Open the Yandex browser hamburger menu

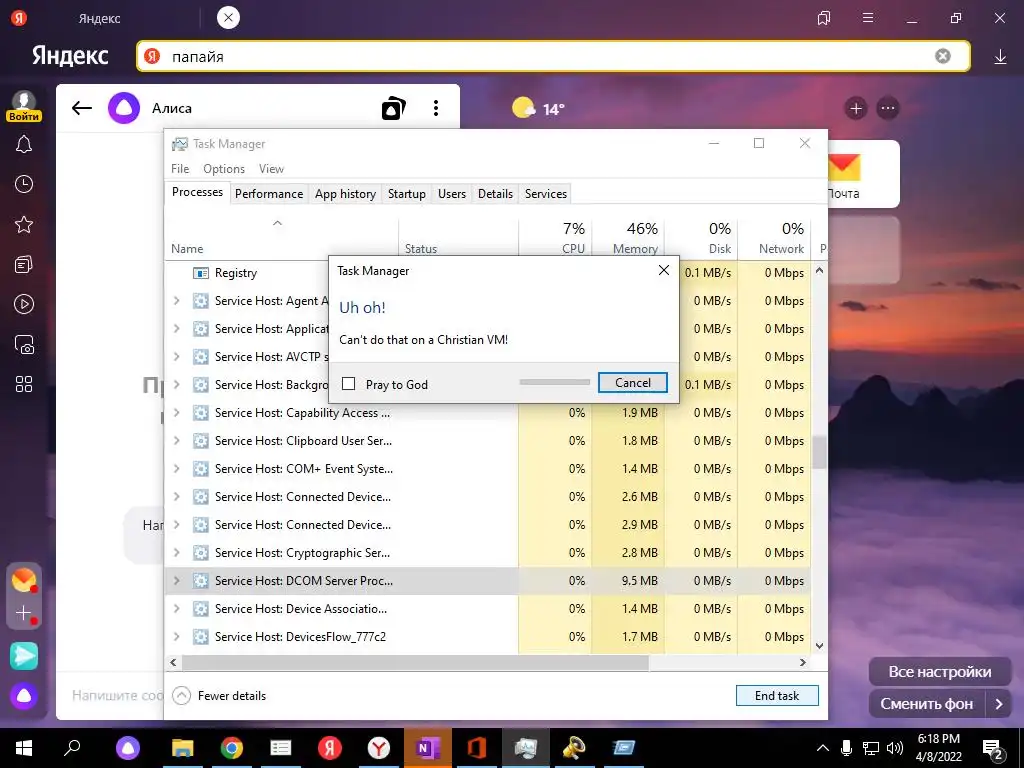[868, 18]
